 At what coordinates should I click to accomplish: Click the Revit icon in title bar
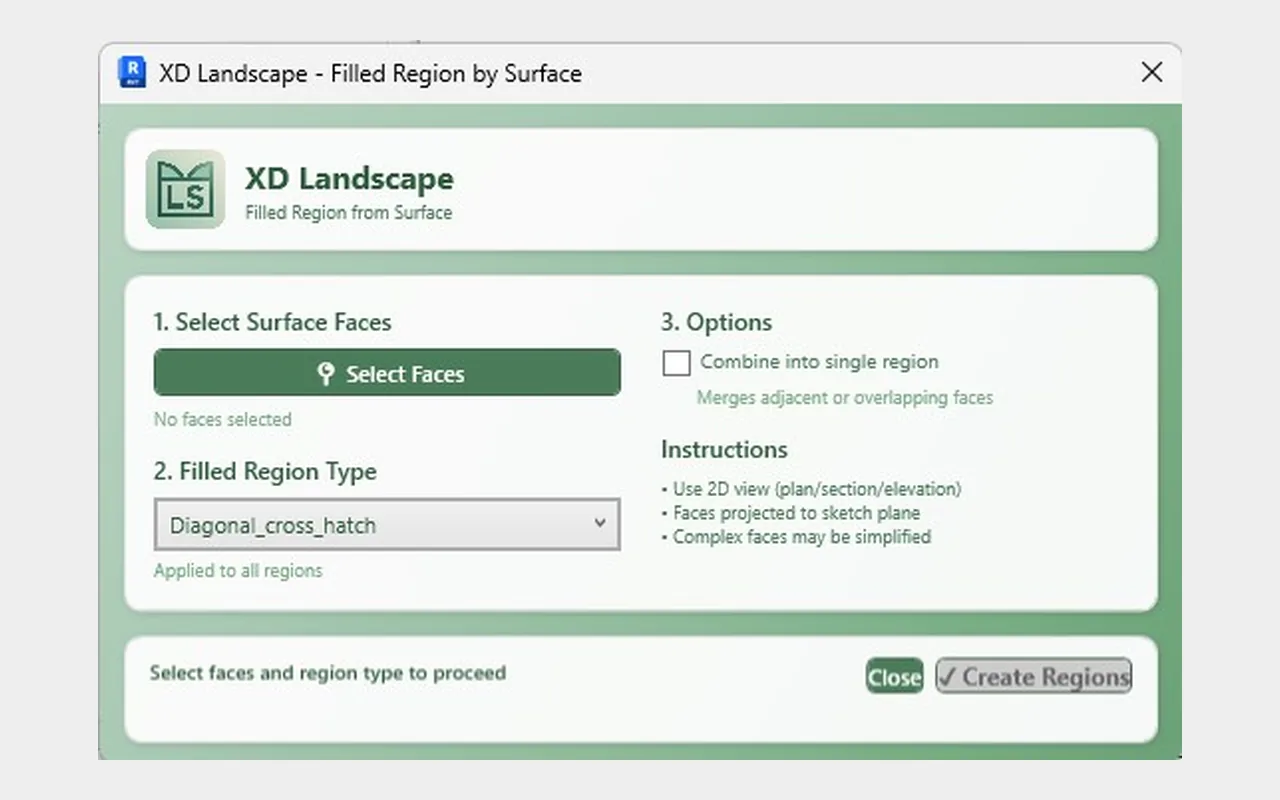click(132, 72)
